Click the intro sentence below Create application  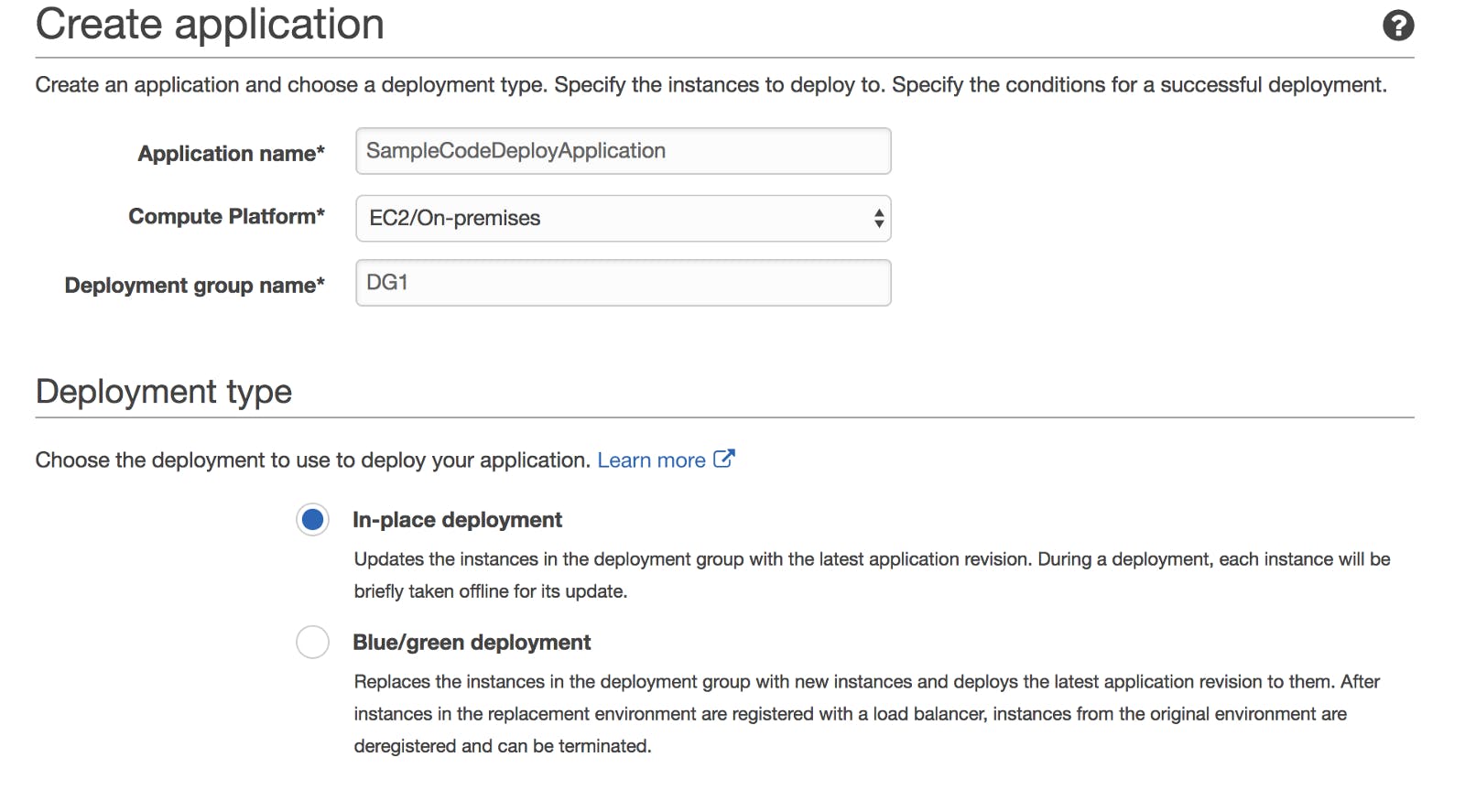click(x=711, y=85)
